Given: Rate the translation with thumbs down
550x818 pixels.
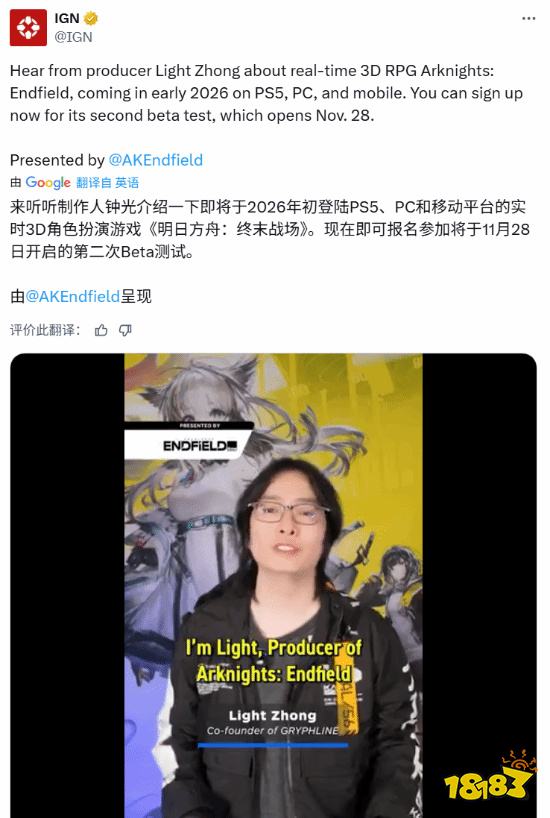Looking at the screenshot, I should tap(125, 330).
